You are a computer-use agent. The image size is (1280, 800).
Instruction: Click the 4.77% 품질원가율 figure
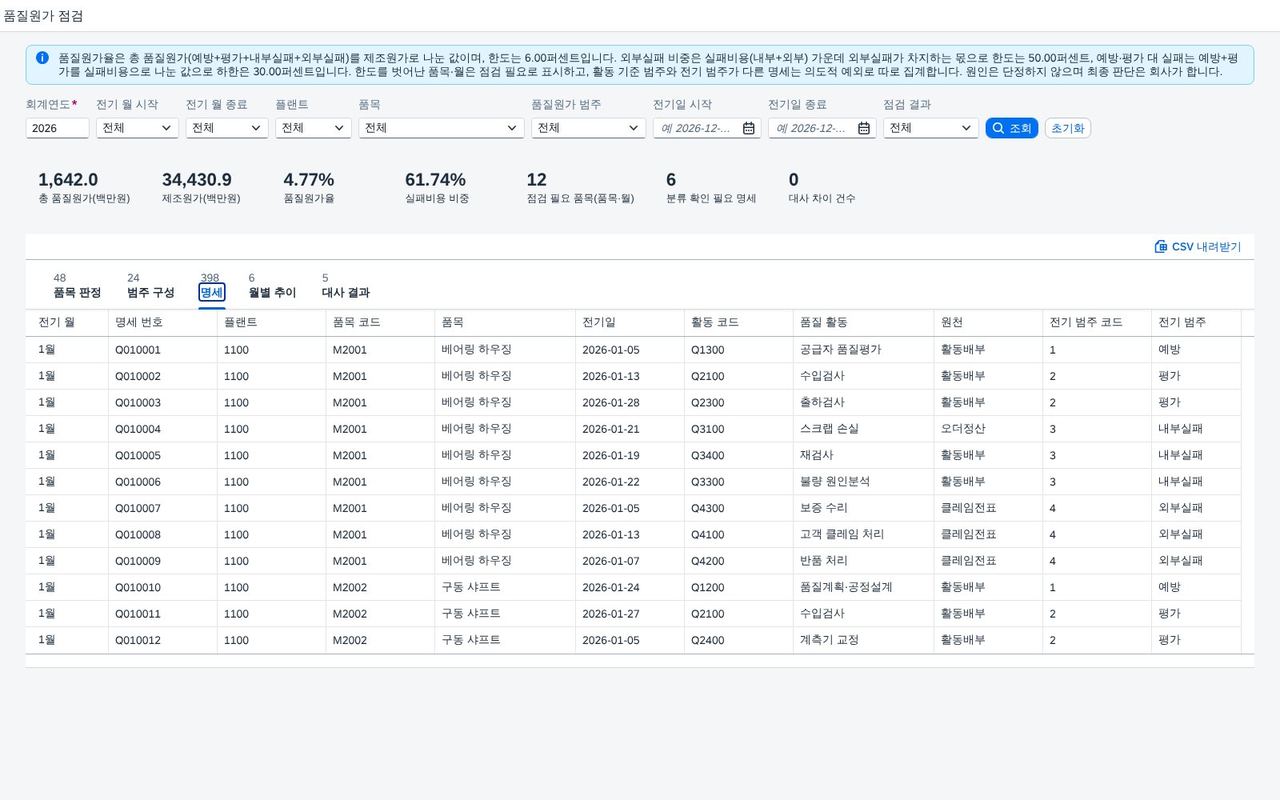pyautogui.click(x=309, y=180)
